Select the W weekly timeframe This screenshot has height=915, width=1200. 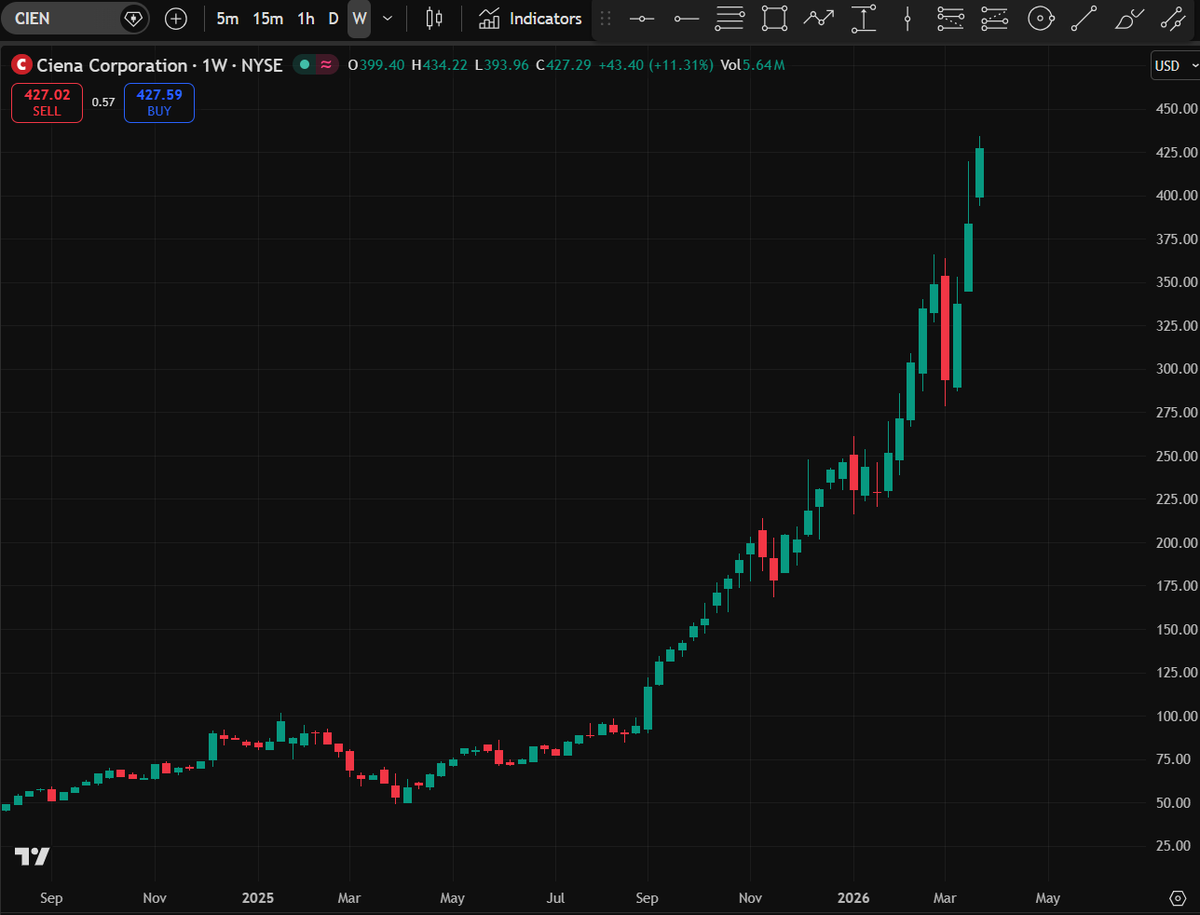pyautogui.click(x=359, y=18)
